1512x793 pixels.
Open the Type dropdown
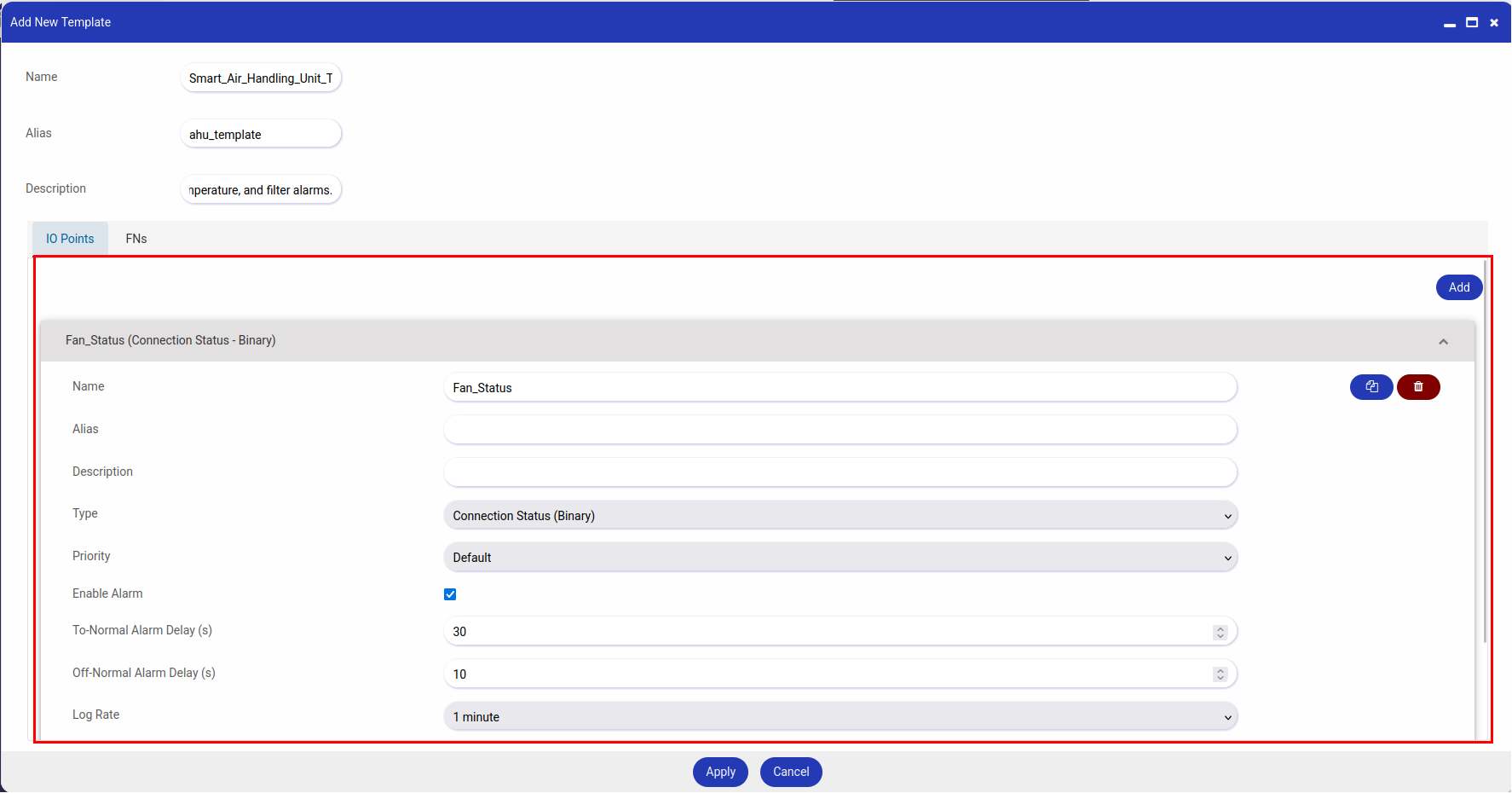[x=840, y=515]
